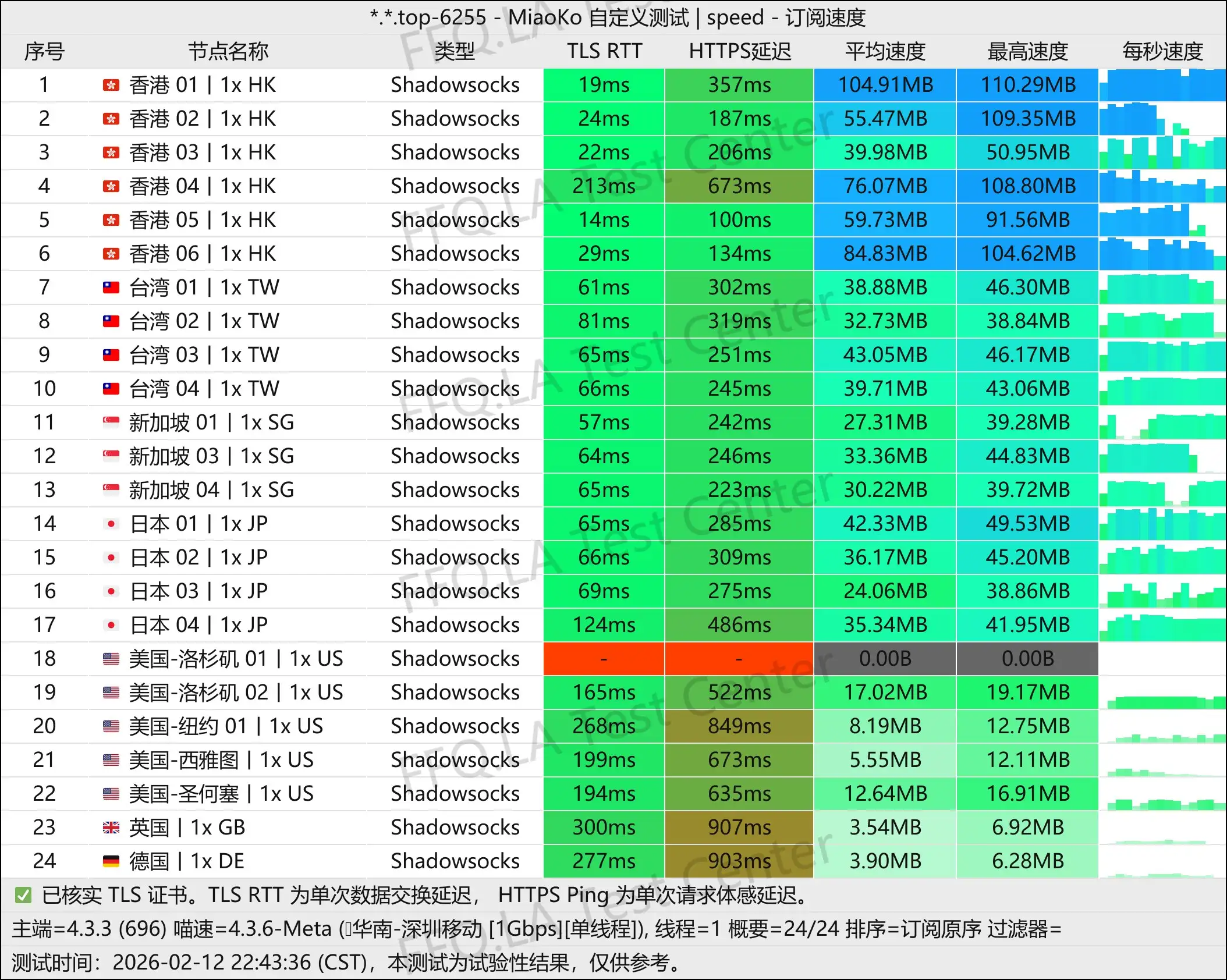Select the UK flag icon beside 英国
The width and height of the screenshot is (1227, 980).
111,827
